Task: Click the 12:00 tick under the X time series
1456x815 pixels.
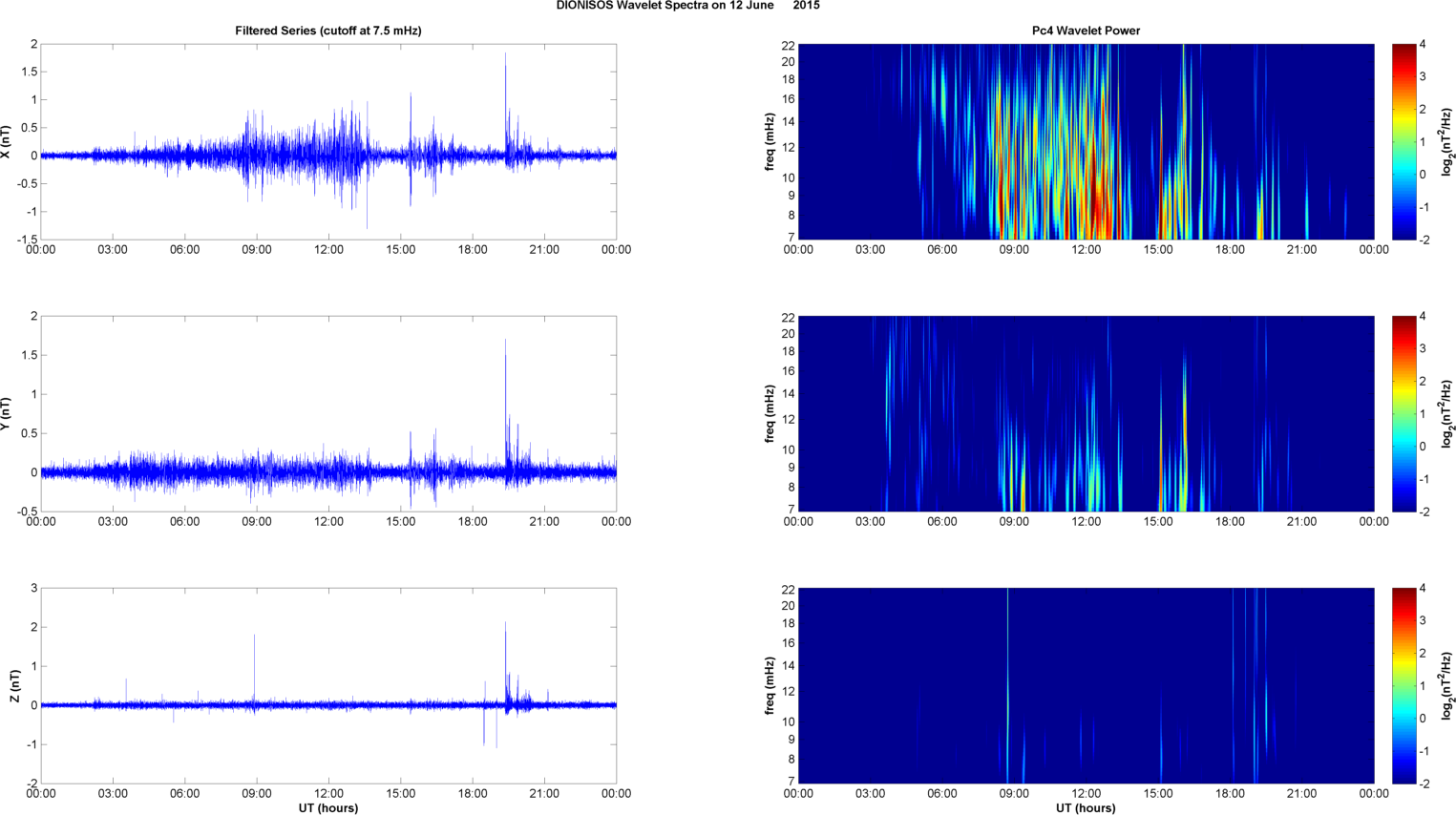Action: coord(328,250)
